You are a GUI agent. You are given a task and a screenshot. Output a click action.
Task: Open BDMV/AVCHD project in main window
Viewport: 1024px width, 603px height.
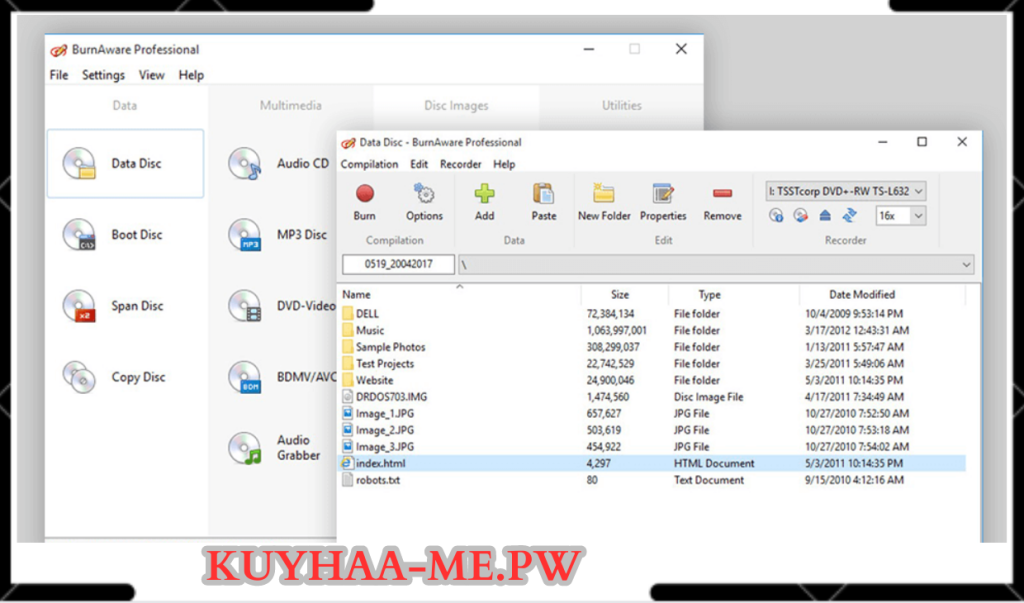[x=281, y=377]
